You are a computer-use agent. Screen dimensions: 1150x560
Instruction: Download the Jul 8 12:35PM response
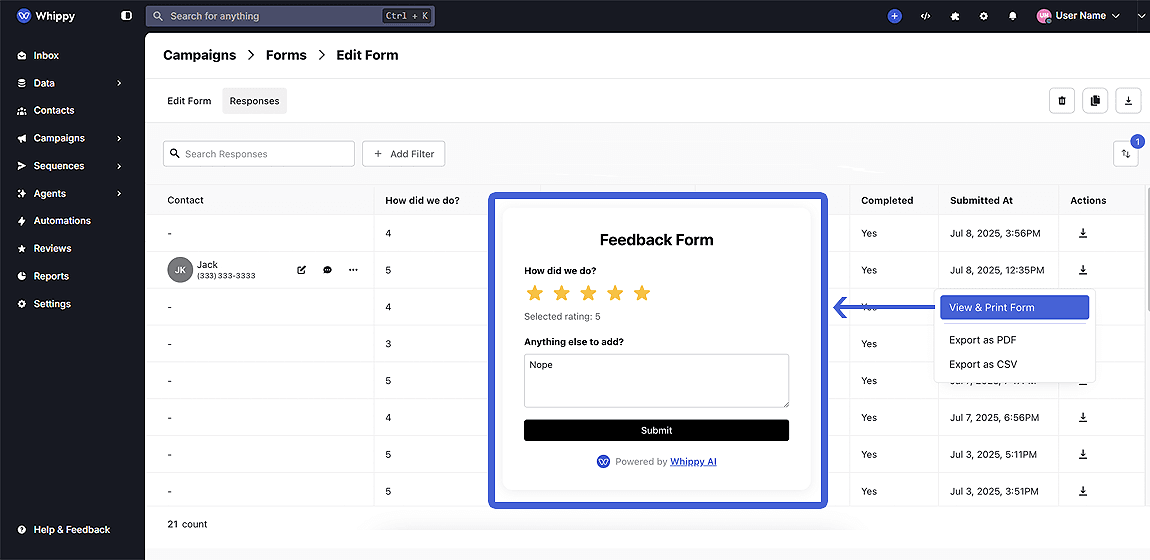click(1083, 270)
